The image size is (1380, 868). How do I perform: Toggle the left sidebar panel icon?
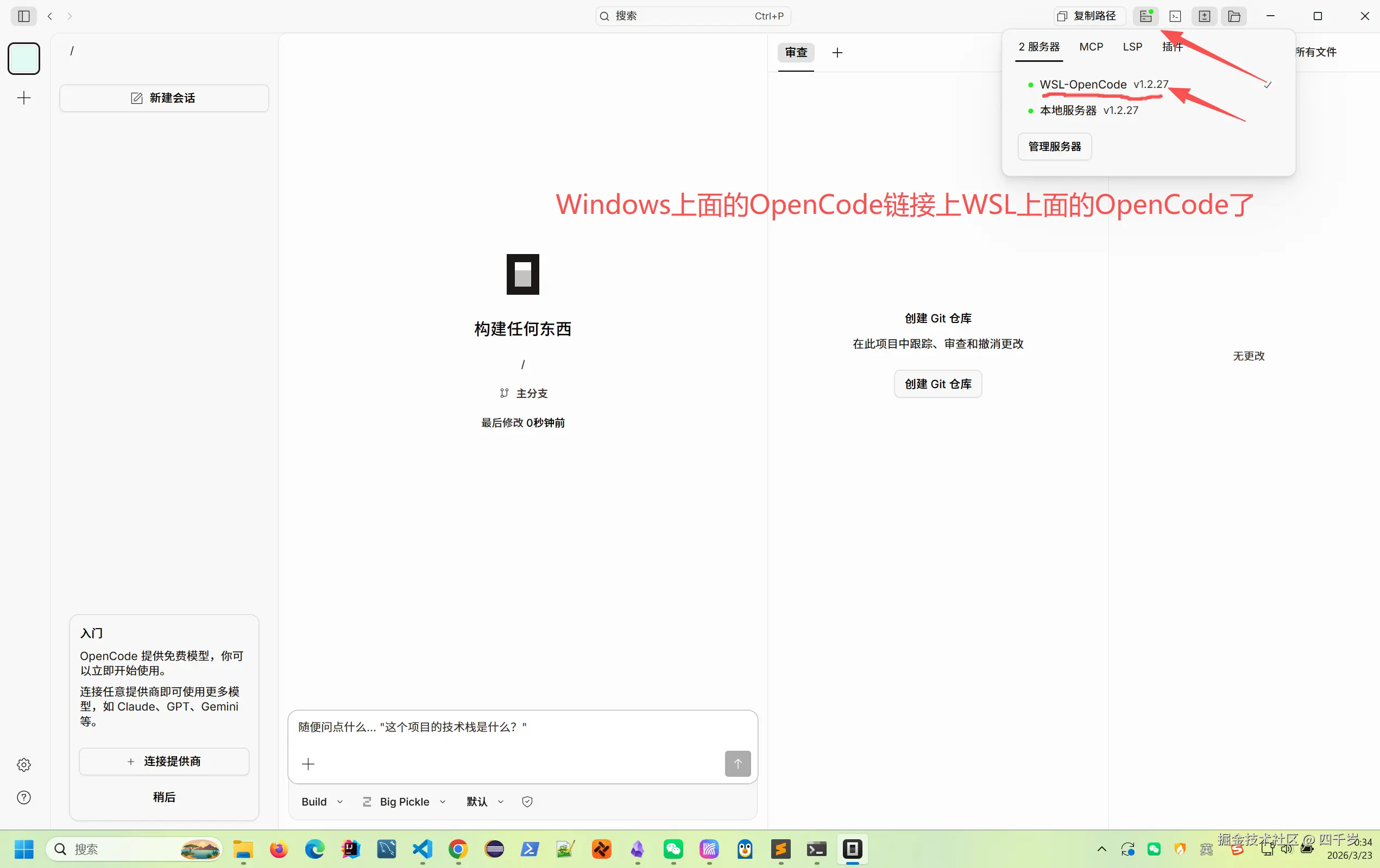click(23, 16)
